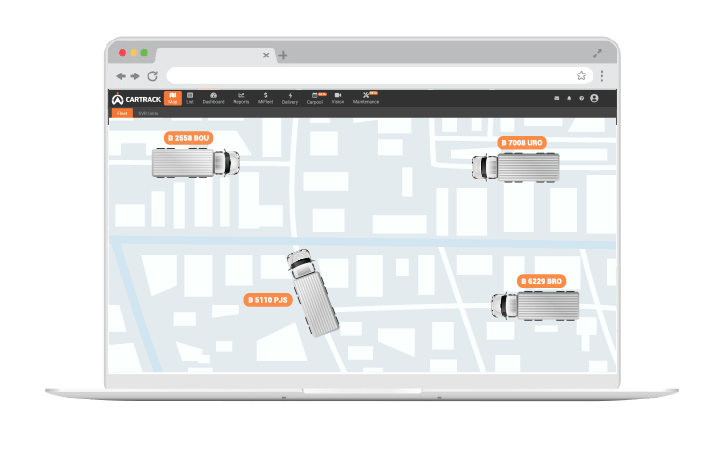Open the Maintenance module
Image resolution: width=724 pixels, height=464 pixels.
coord(366,98)
